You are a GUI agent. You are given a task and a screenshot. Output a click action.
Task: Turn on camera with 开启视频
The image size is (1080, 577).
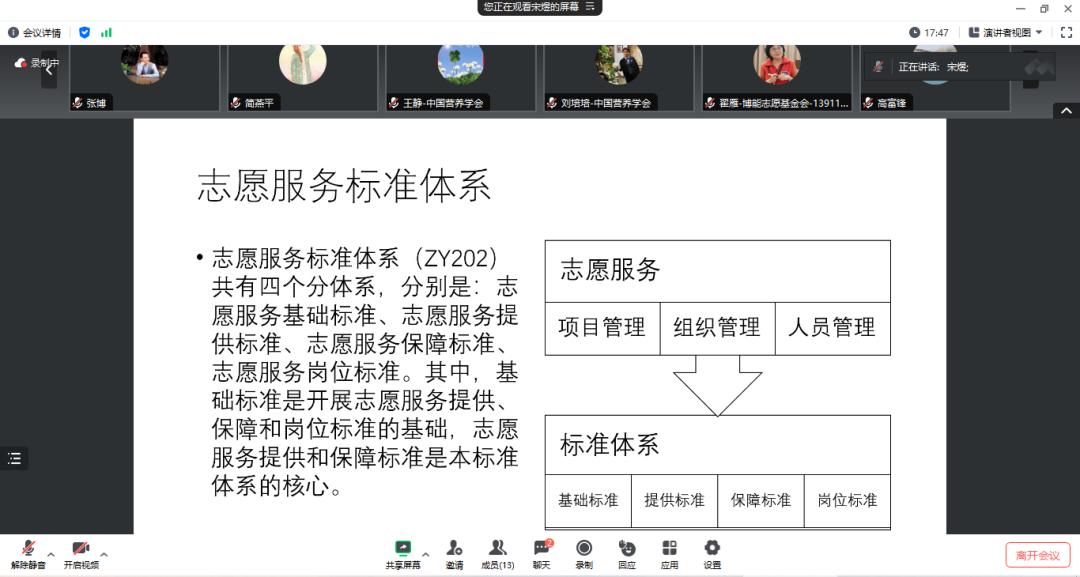tap(81, 551)
